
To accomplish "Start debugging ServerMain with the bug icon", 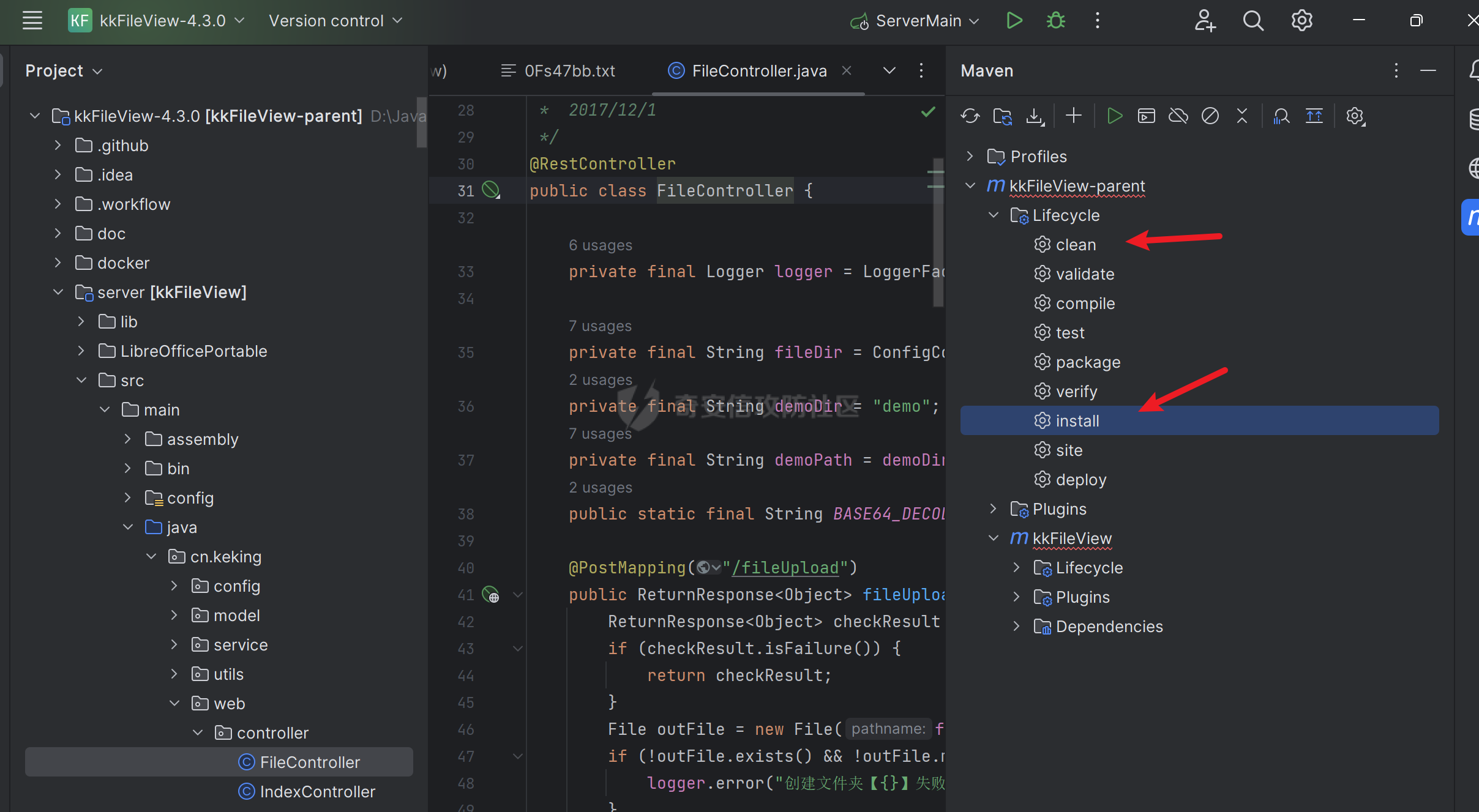I will pos(1056,21).
